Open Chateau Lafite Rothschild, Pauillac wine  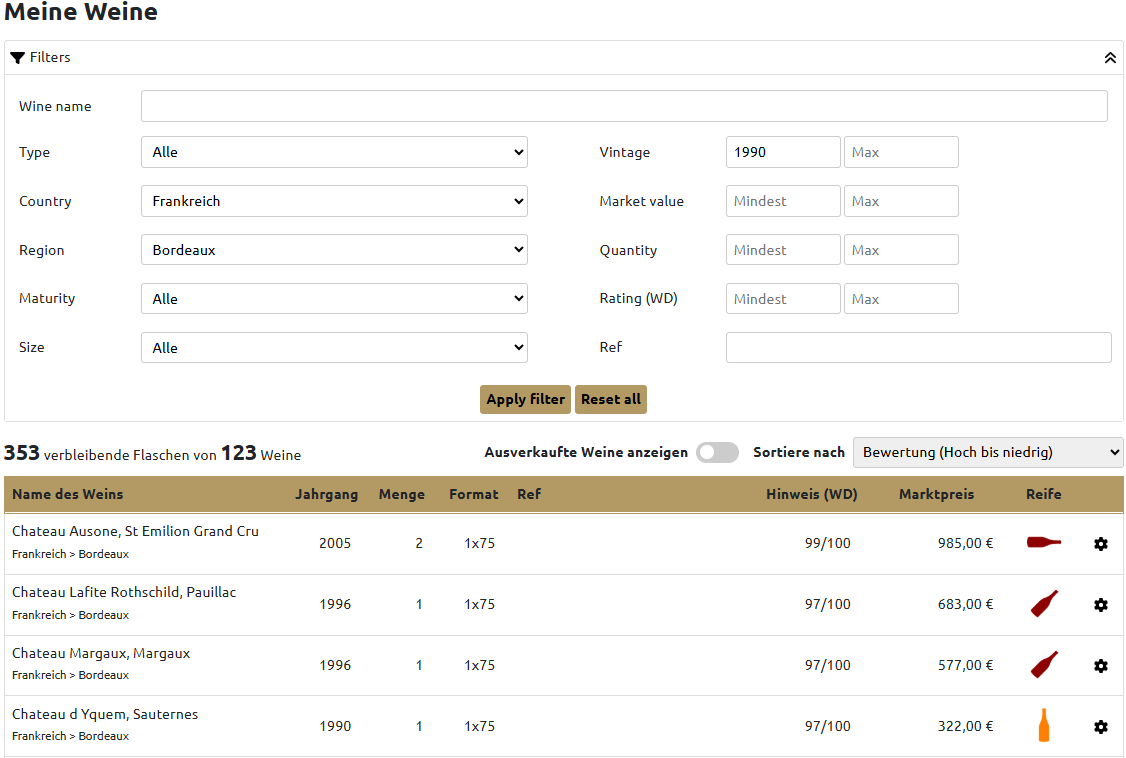[x=124, y=592]
